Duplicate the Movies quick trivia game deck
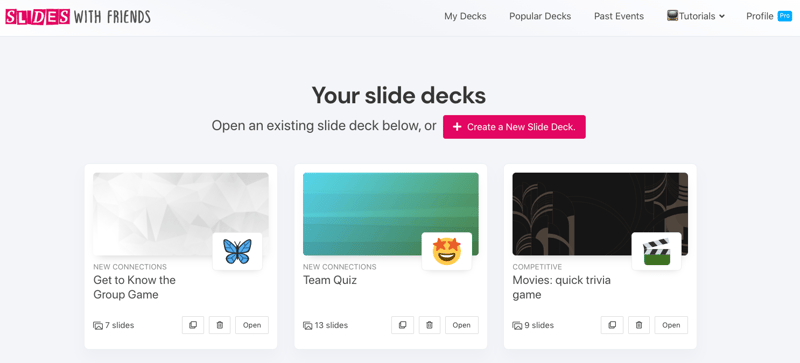Image resolution: width=800 pixels, height=363 pixels. pyautogui.click(x=612, y=325)
